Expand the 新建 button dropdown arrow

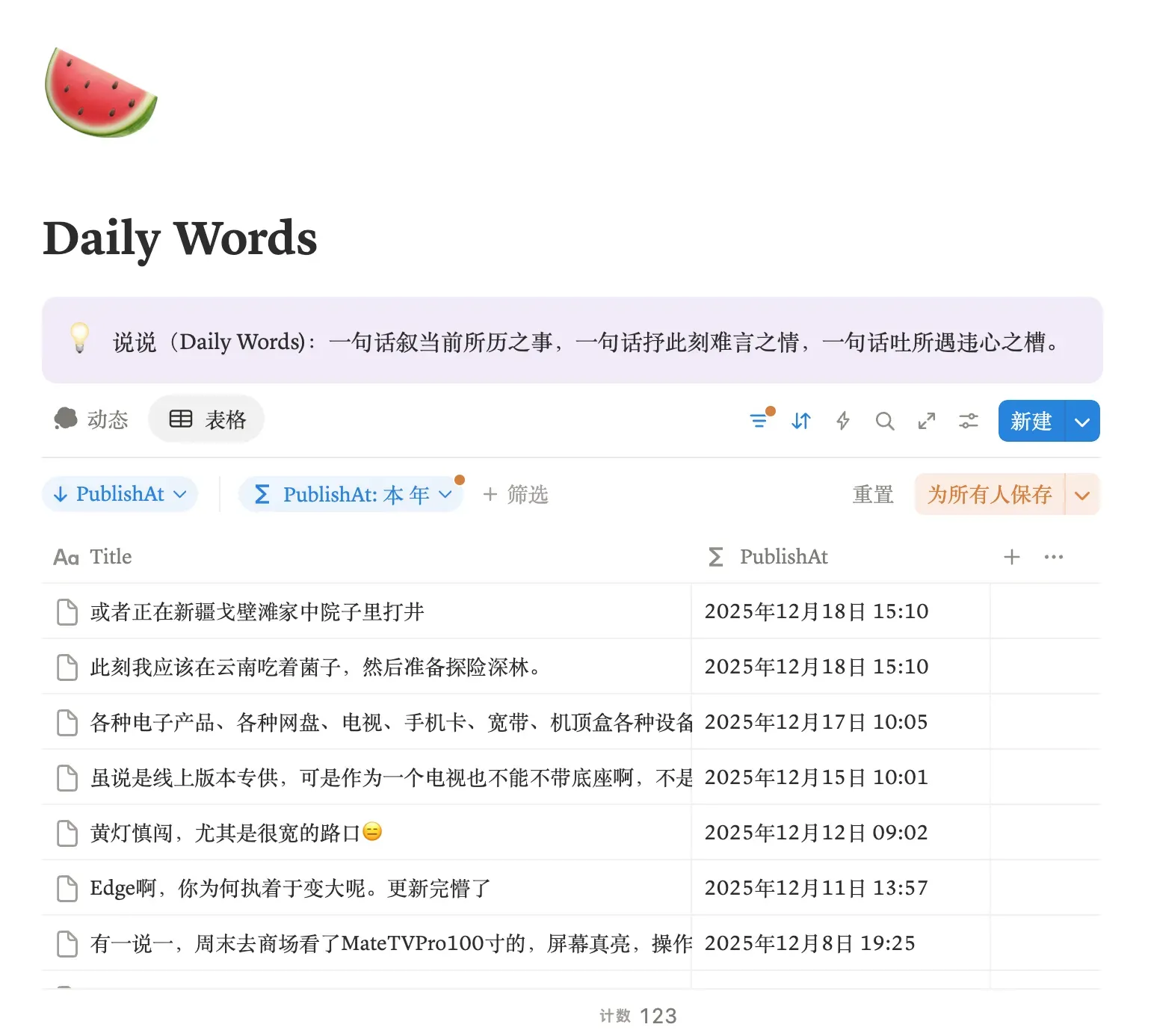click(x=1082, y=422)
